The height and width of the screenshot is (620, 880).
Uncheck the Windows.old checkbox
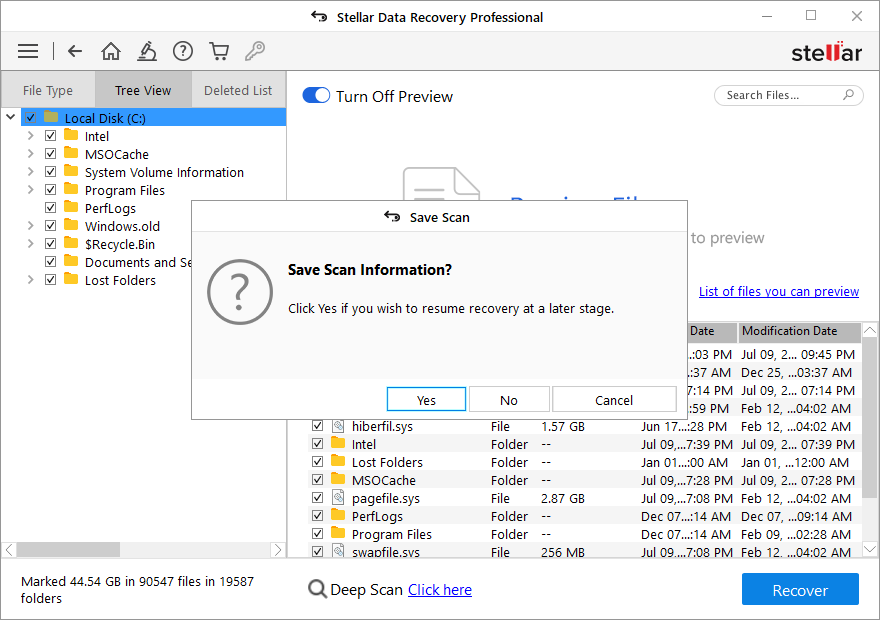(x=51, y=226)
